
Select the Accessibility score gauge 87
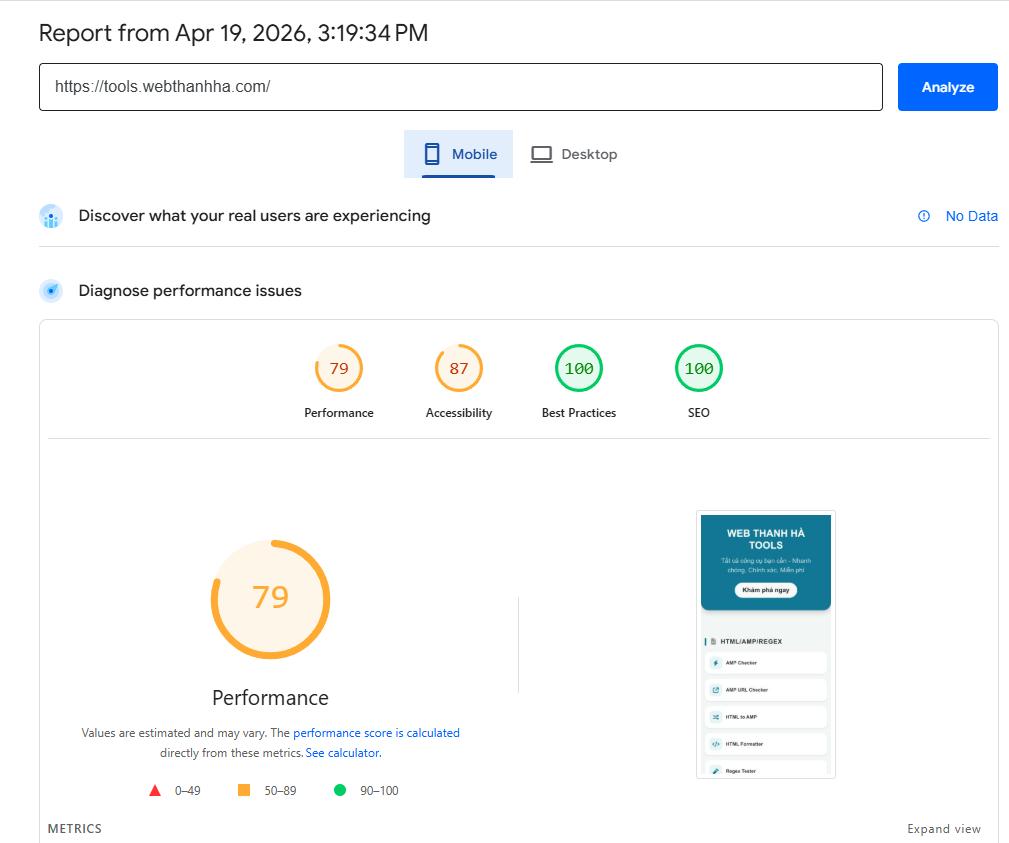[x=459, y=369]
